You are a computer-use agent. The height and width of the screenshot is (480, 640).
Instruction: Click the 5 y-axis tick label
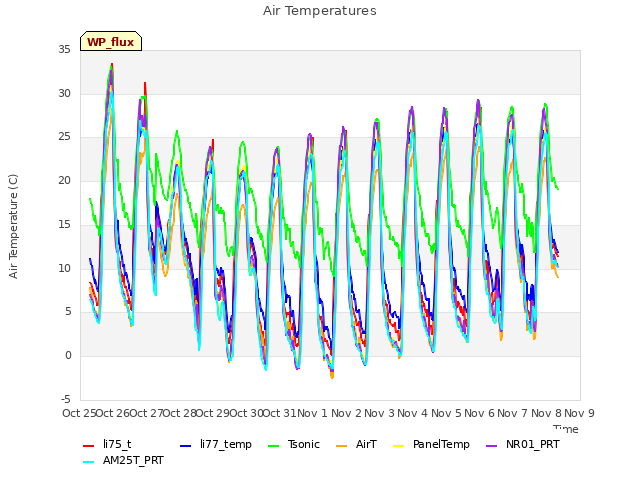tap(68, 312)
